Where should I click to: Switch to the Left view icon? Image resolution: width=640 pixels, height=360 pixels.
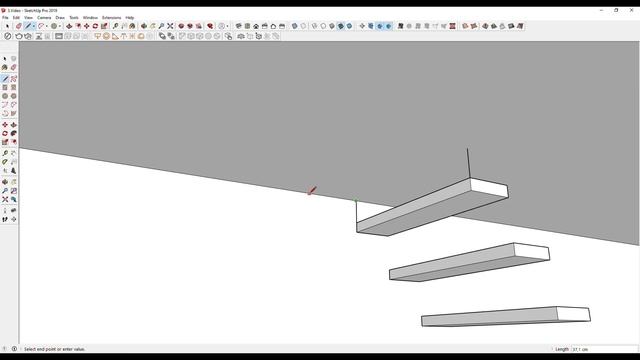(282, 26)
